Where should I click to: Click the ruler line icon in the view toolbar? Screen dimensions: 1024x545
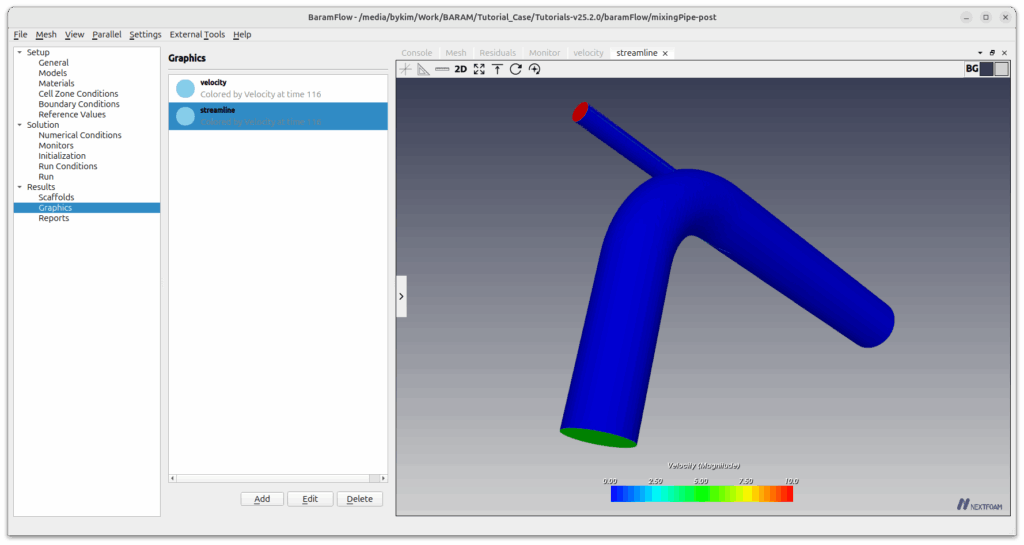[x=442, y=69]
